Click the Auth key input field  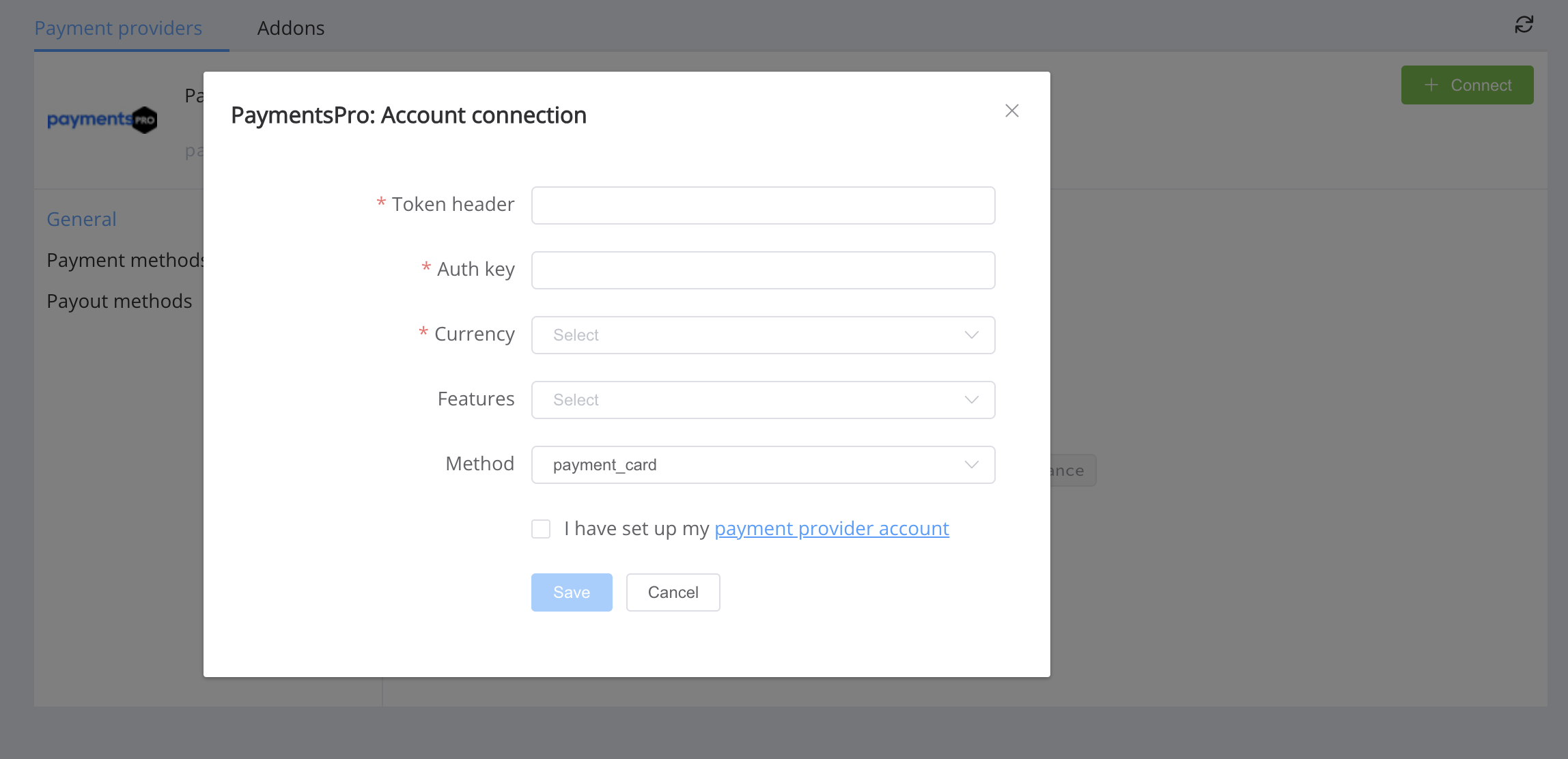764,270
